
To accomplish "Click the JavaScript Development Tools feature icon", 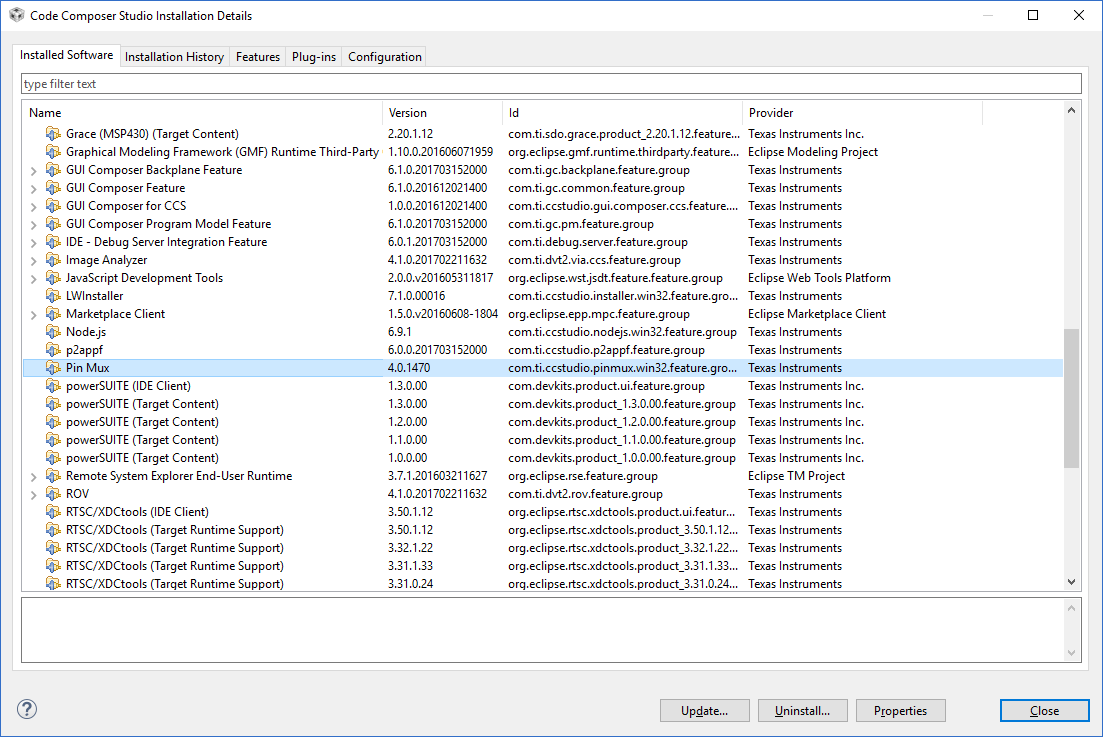I will click(53, 278).
